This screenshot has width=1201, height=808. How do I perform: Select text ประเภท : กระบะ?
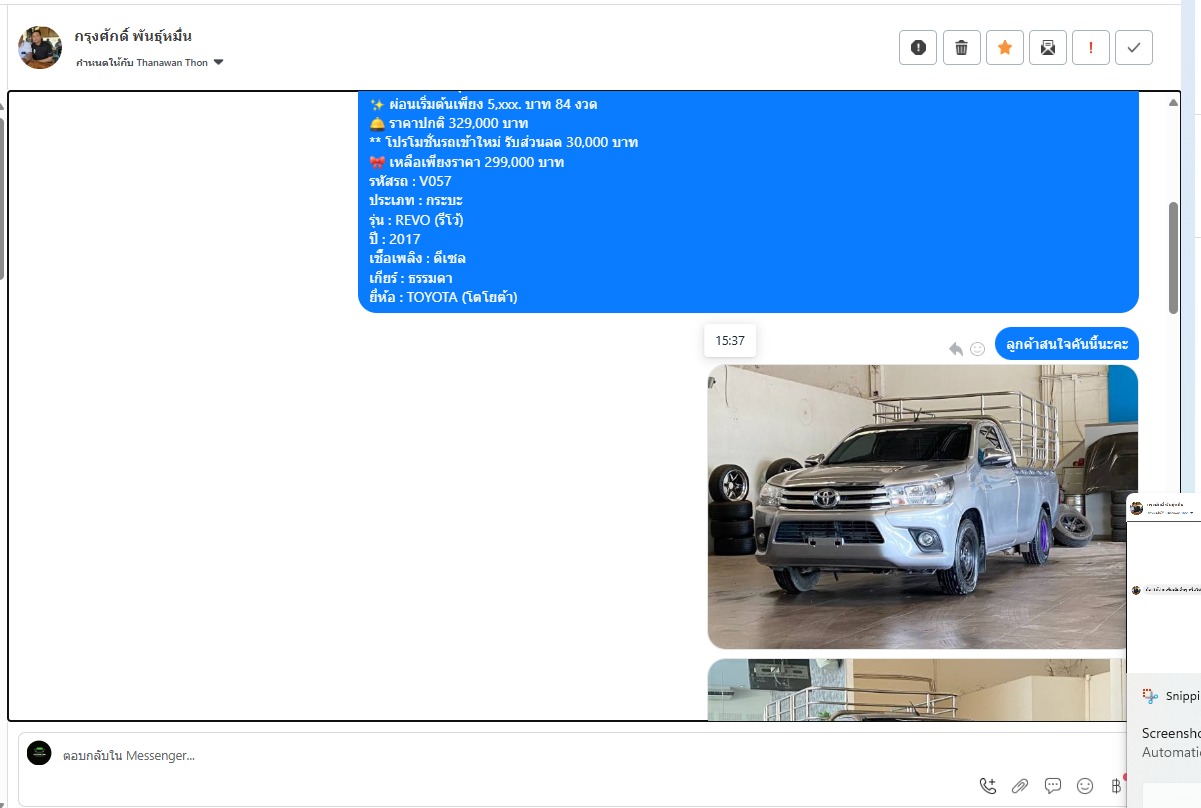click(416, 200)
